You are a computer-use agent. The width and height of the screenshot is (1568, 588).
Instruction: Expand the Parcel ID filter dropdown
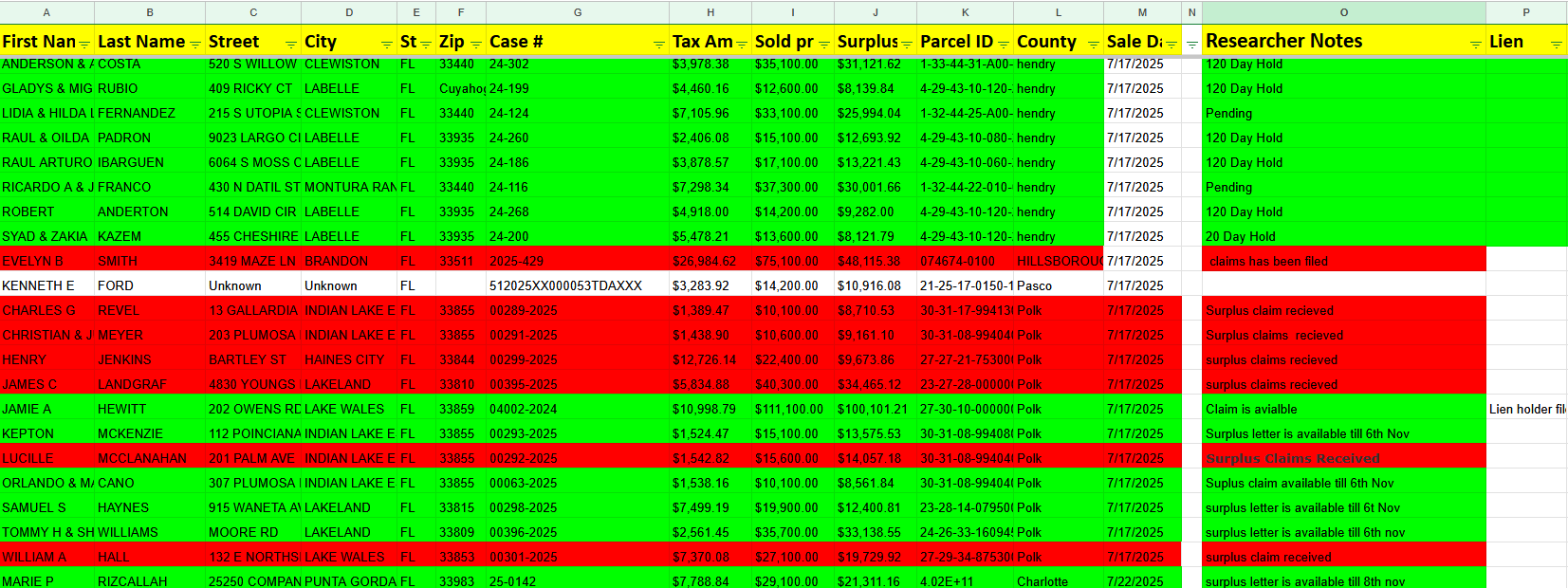[x=1003, y=44]
